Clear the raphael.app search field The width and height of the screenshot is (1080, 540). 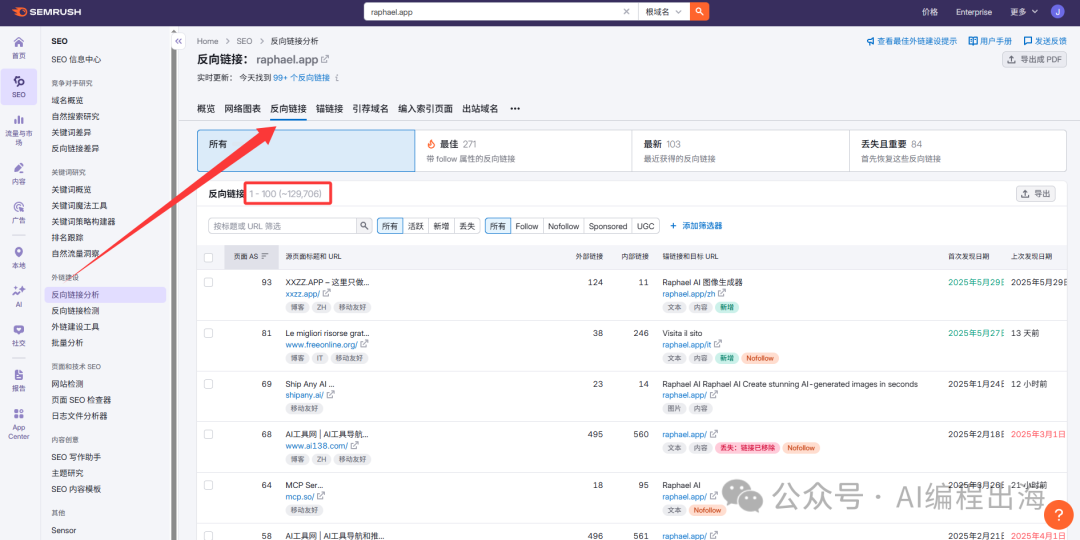(x=627, y=12)
